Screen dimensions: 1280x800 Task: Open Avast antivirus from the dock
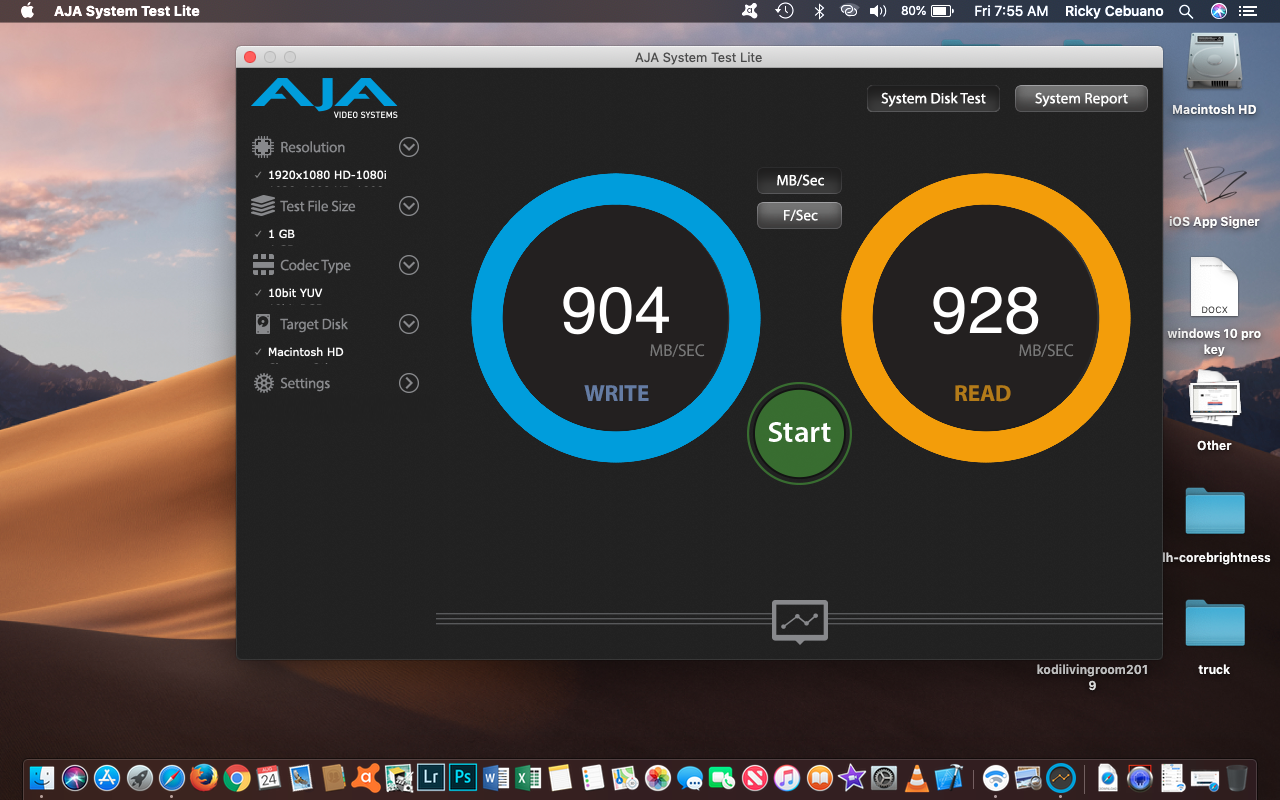point(366,777)
